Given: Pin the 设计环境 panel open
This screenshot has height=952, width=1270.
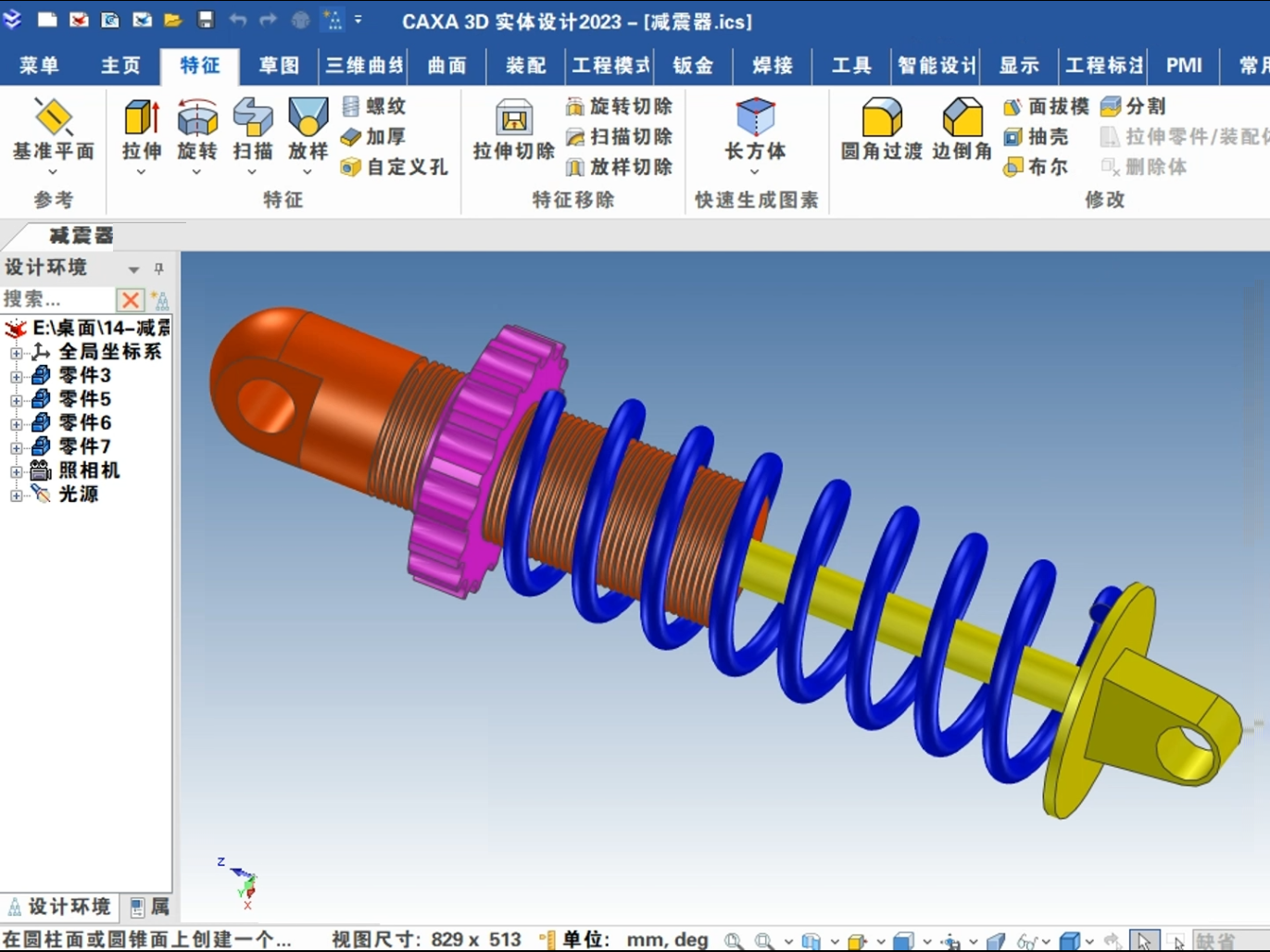Looking at the screenshot, I should coord(158,268).
